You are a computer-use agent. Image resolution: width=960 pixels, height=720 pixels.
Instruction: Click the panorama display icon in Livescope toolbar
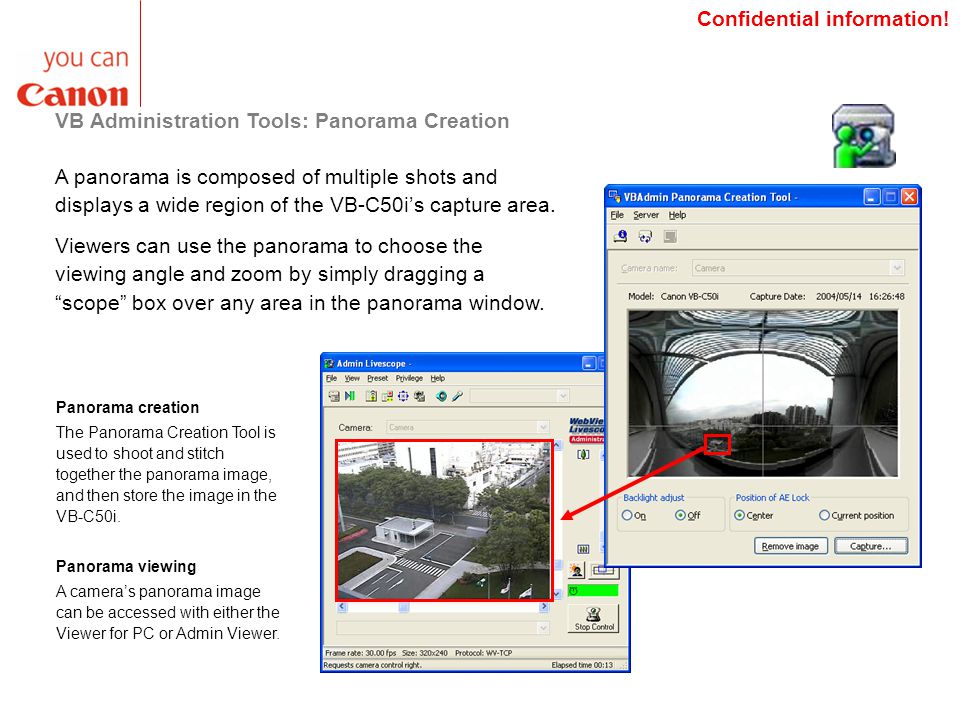pos(387,396)
